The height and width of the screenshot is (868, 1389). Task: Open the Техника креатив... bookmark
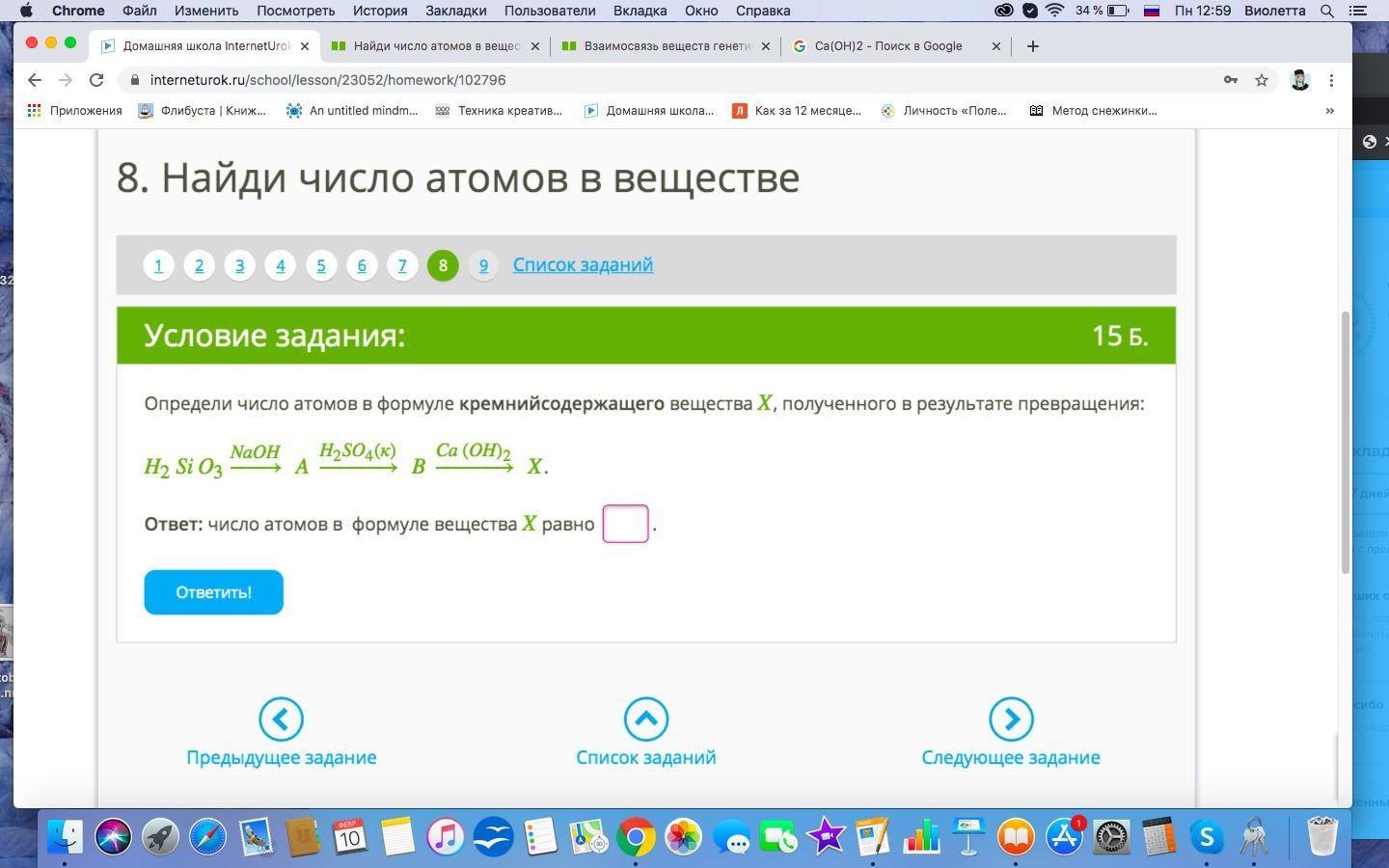[x=499, y=111]
